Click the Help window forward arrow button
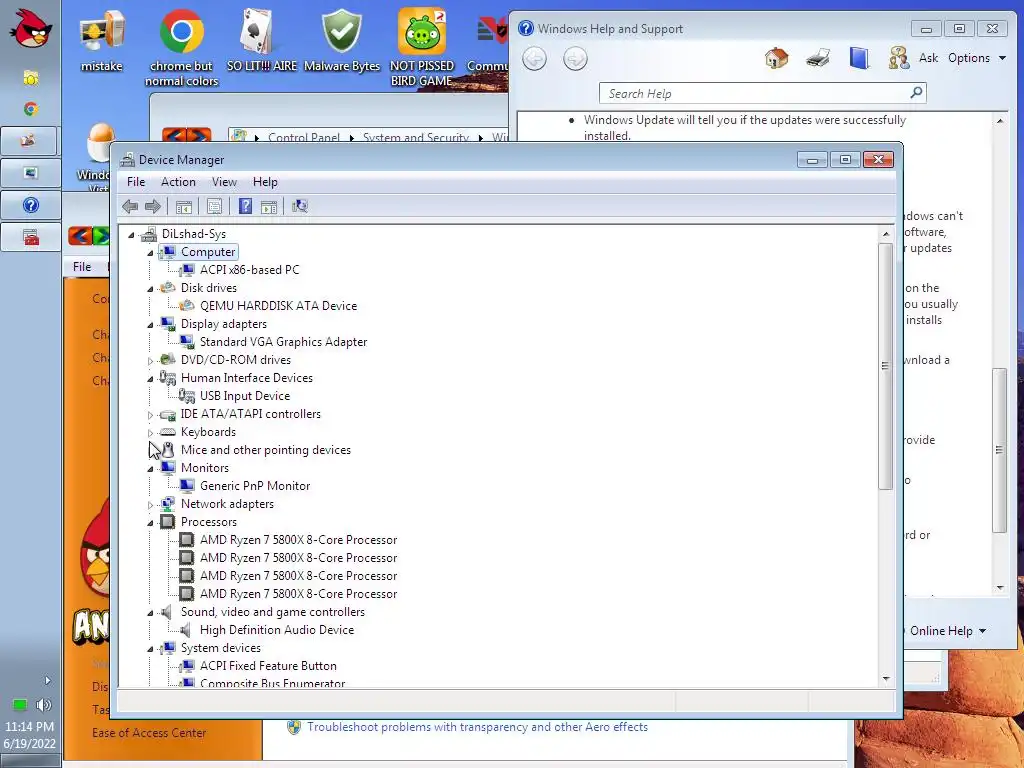 tap(575, 59)
